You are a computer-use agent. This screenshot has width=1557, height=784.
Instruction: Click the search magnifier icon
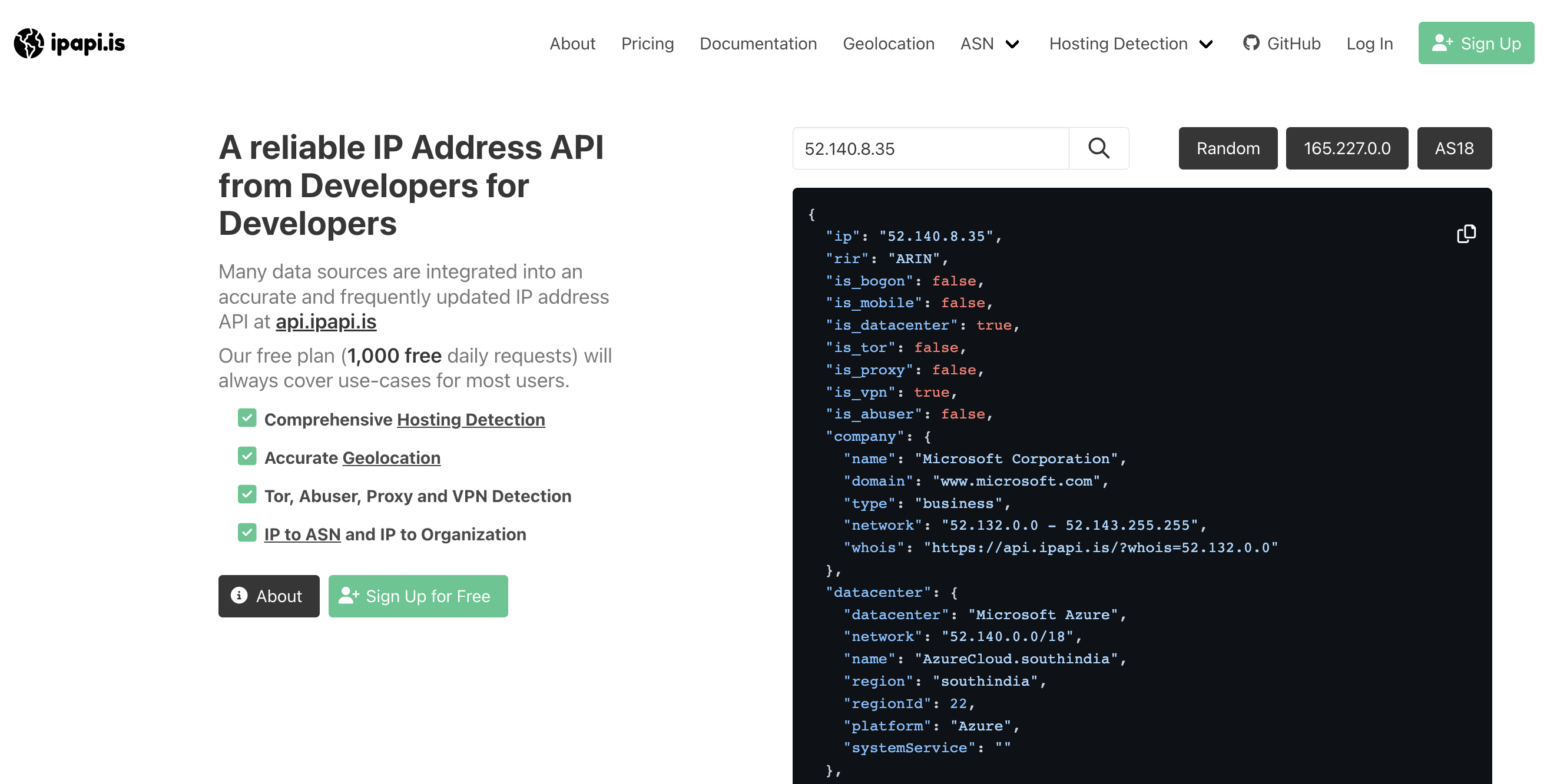click(1098, 148)
